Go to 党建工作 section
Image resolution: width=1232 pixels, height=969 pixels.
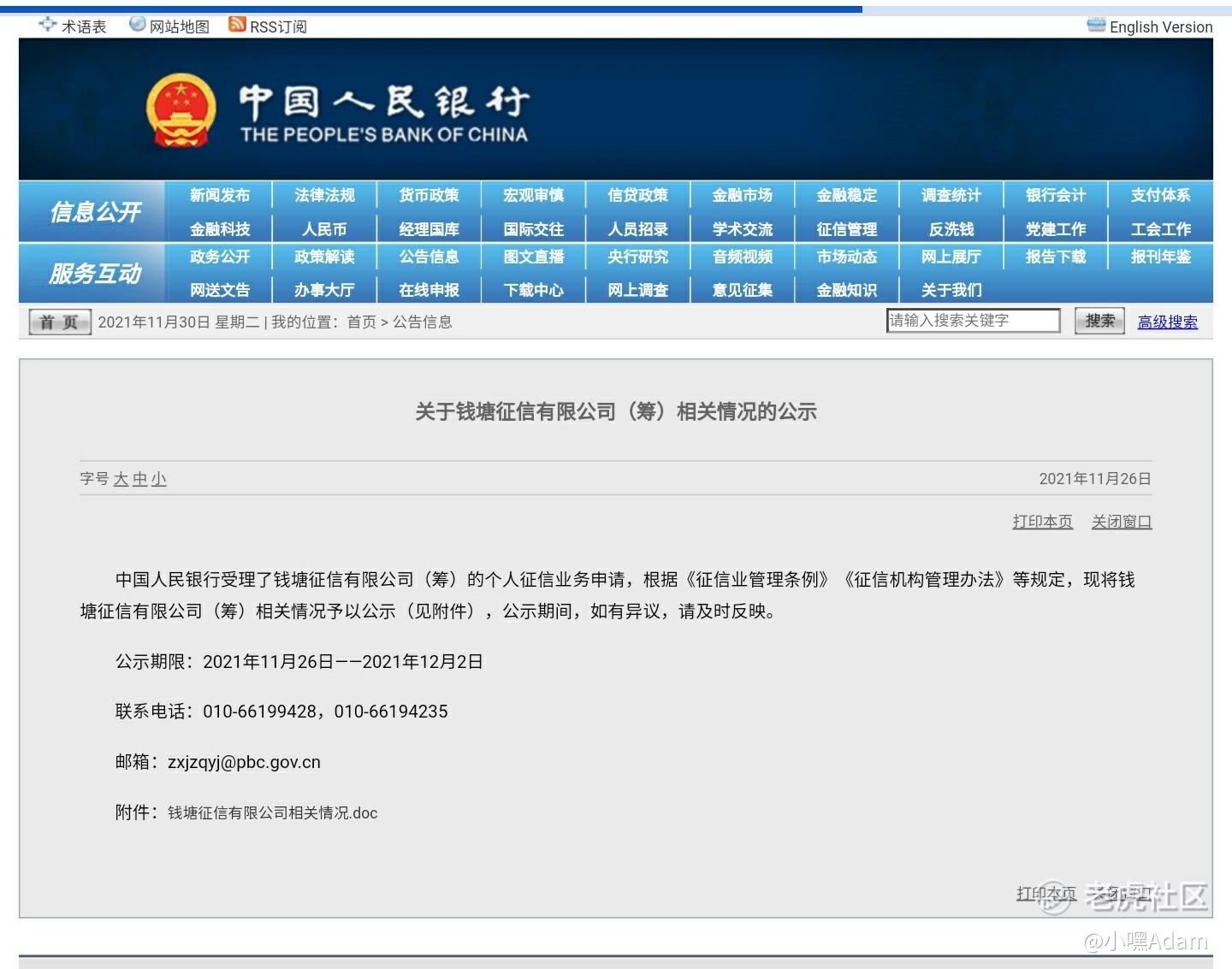click(1056, 229)
